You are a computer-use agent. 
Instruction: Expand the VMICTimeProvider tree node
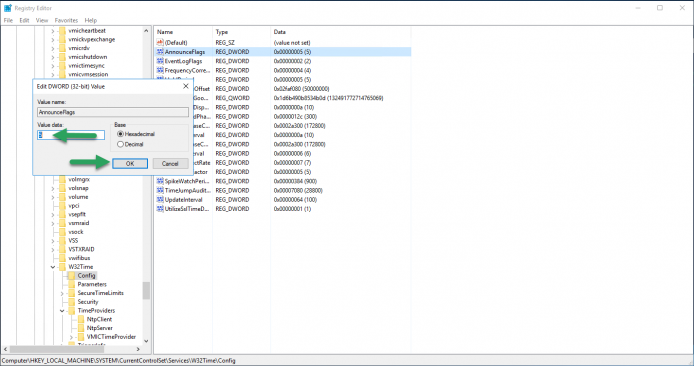click(71, 337)
